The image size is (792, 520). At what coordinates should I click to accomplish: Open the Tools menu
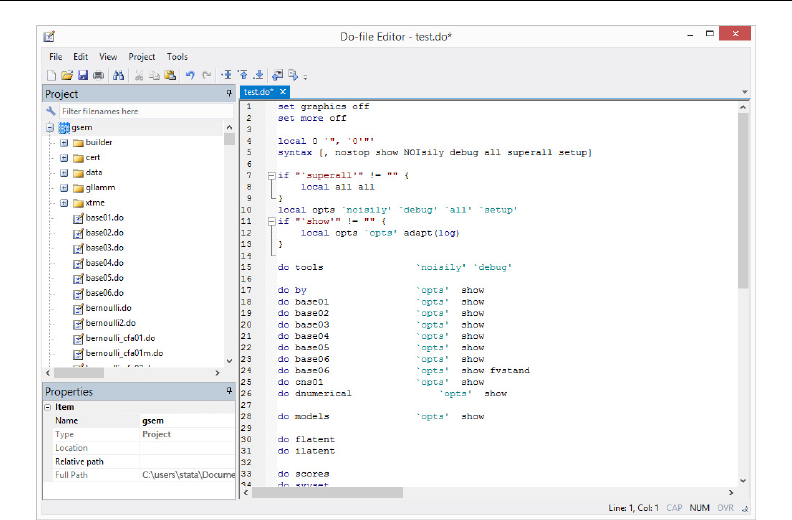177,57
